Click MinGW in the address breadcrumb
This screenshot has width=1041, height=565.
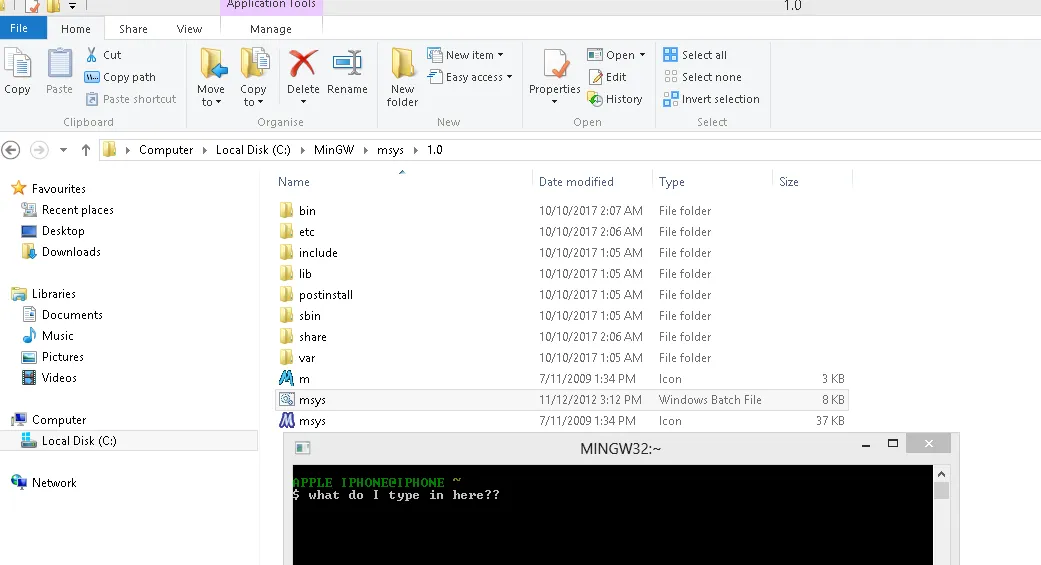point(334,150)
